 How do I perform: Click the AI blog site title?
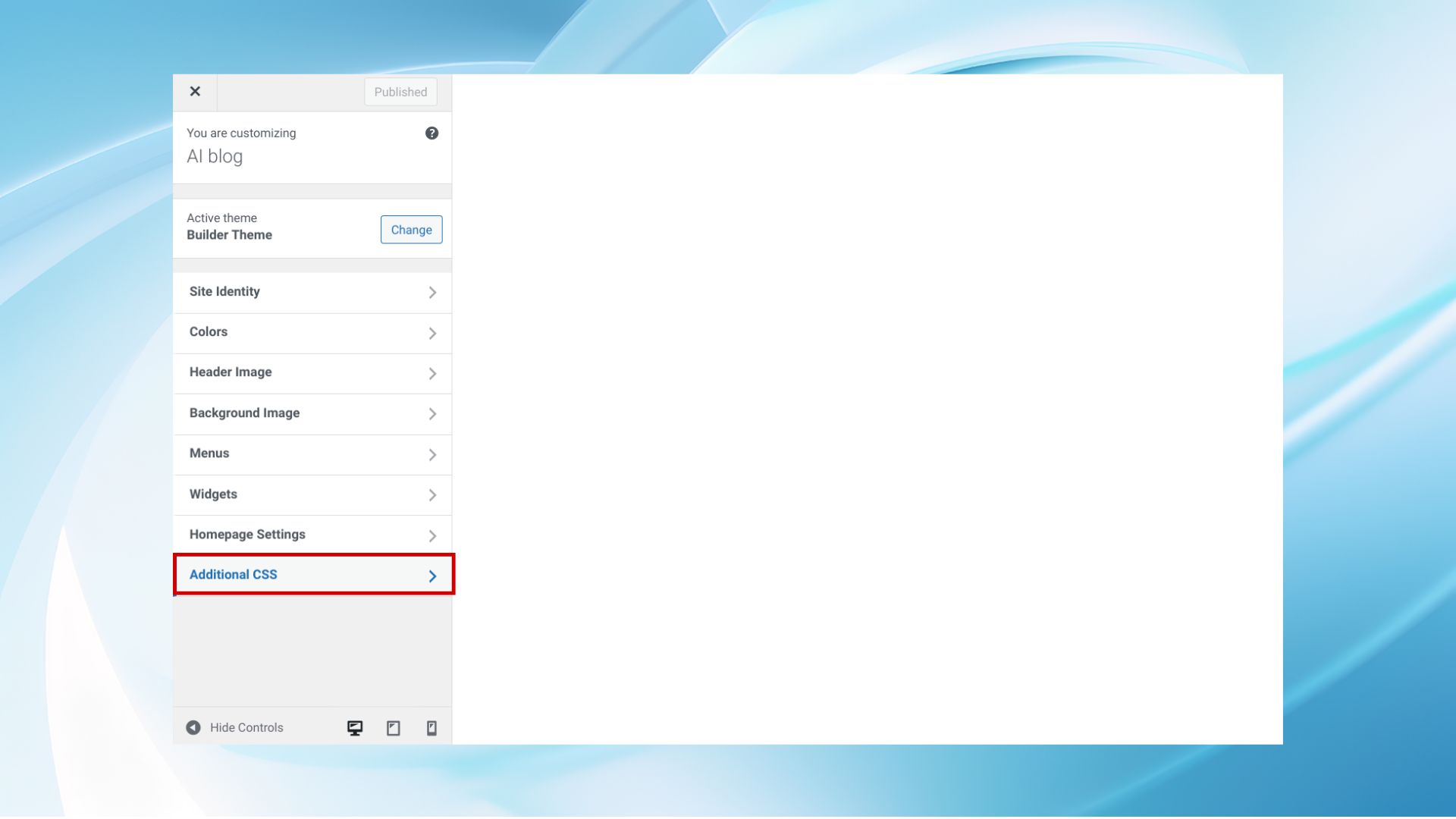tap(215, 157)
